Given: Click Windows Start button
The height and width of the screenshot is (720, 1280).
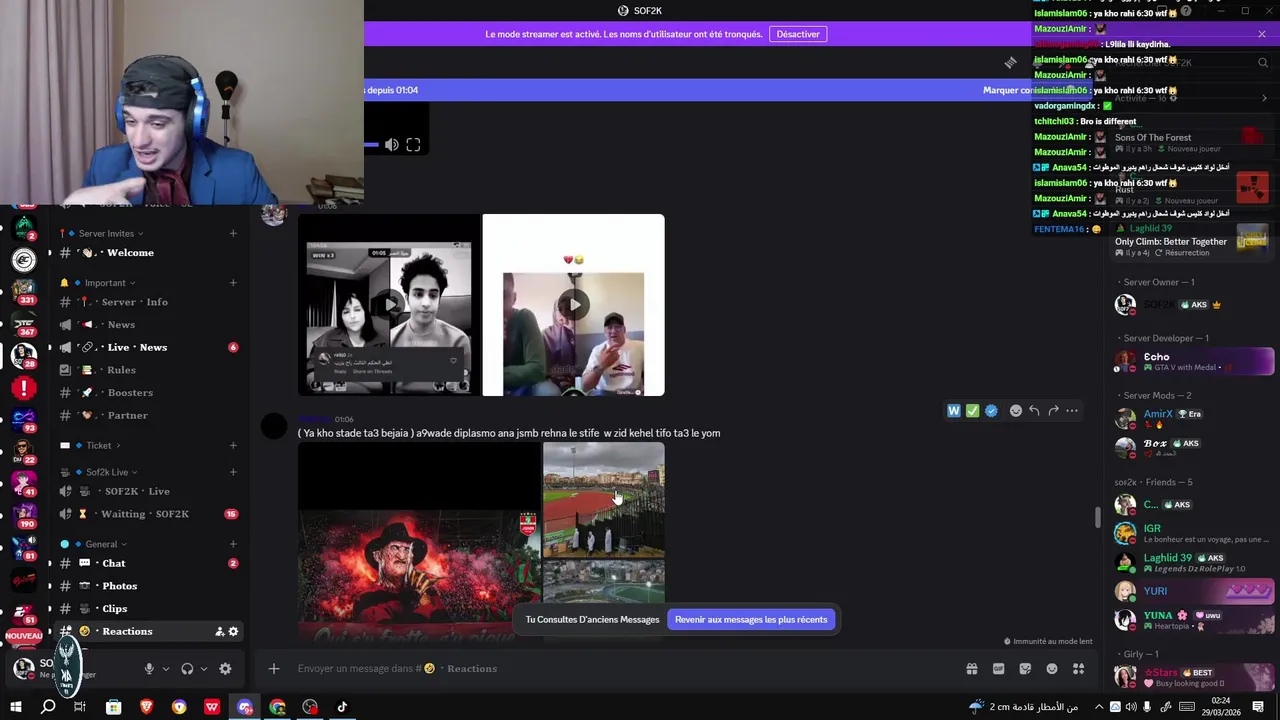Looking at the screenshot, I should pos(15,707).
